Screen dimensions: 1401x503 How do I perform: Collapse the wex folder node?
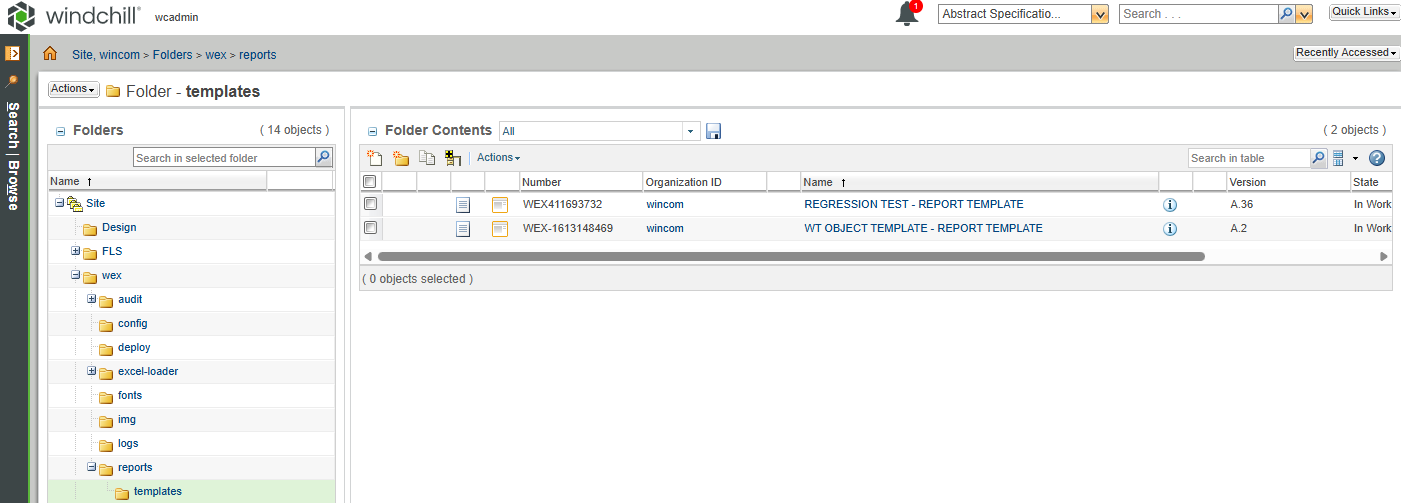75,275
